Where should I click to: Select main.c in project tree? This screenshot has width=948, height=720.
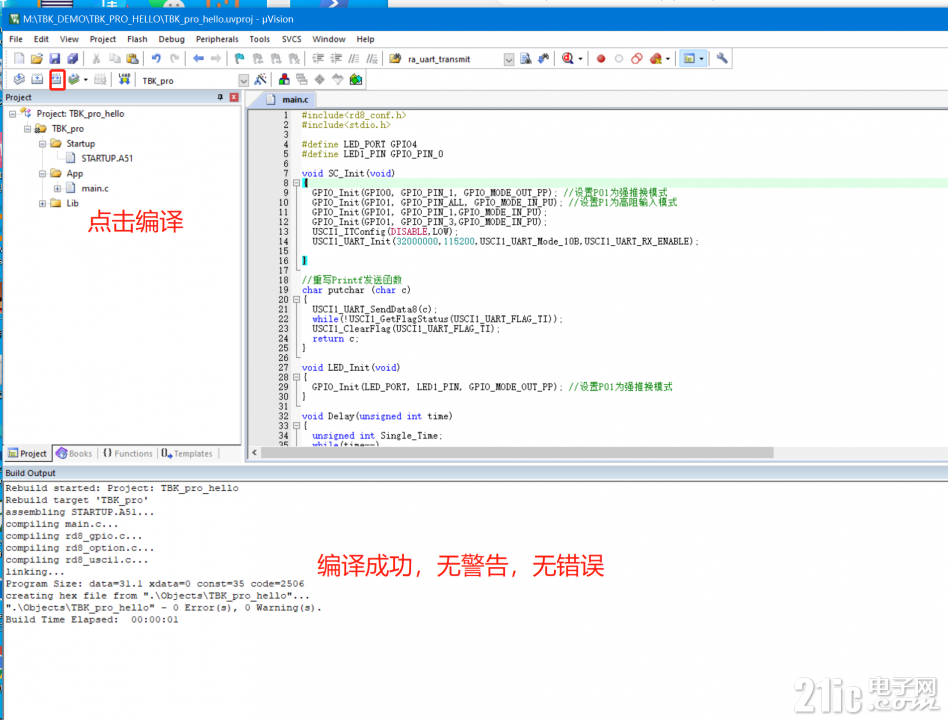click(95, 189)
